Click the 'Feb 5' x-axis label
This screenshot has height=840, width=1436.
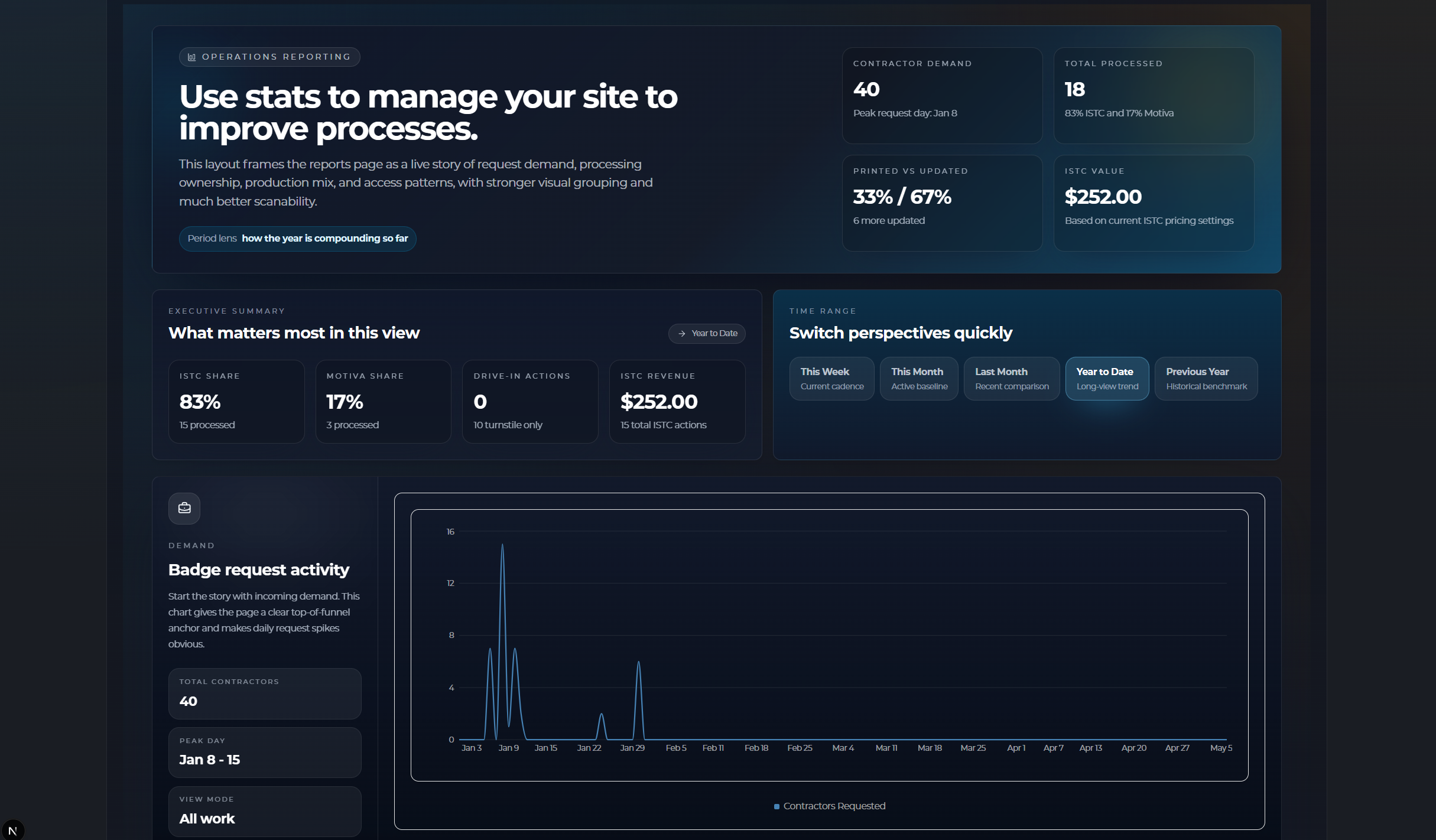pyautogui.click(x=676, y=748)
